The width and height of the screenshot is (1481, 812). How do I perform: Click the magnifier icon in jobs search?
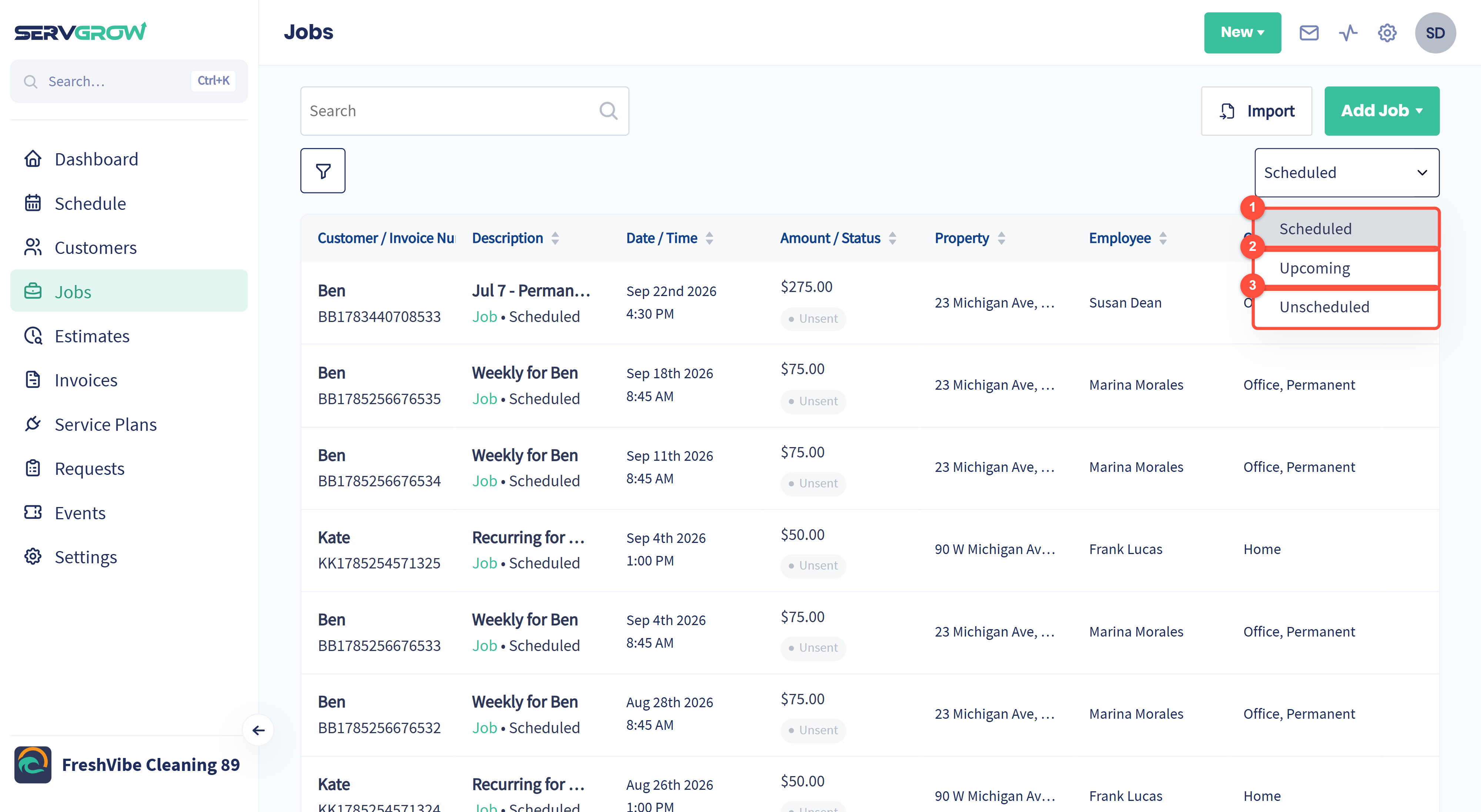pyautogui.click(x=608, y=111)
